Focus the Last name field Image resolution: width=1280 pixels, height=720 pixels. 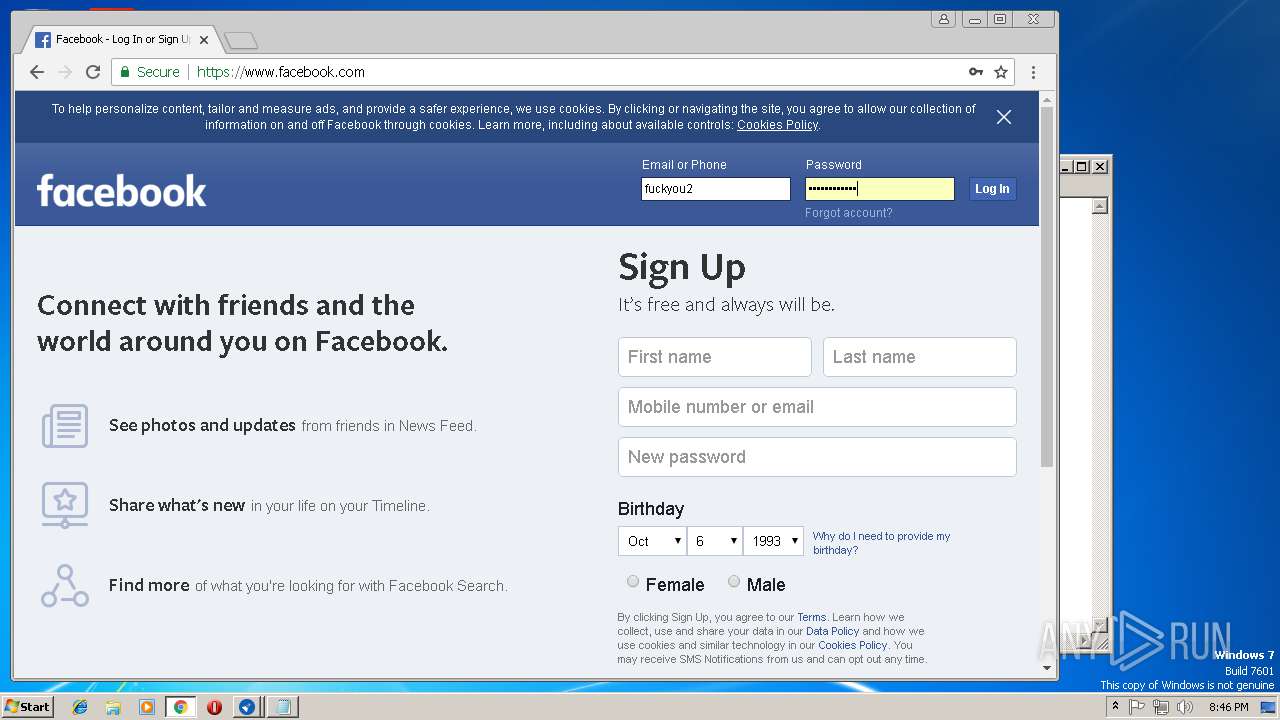(920, 357)
